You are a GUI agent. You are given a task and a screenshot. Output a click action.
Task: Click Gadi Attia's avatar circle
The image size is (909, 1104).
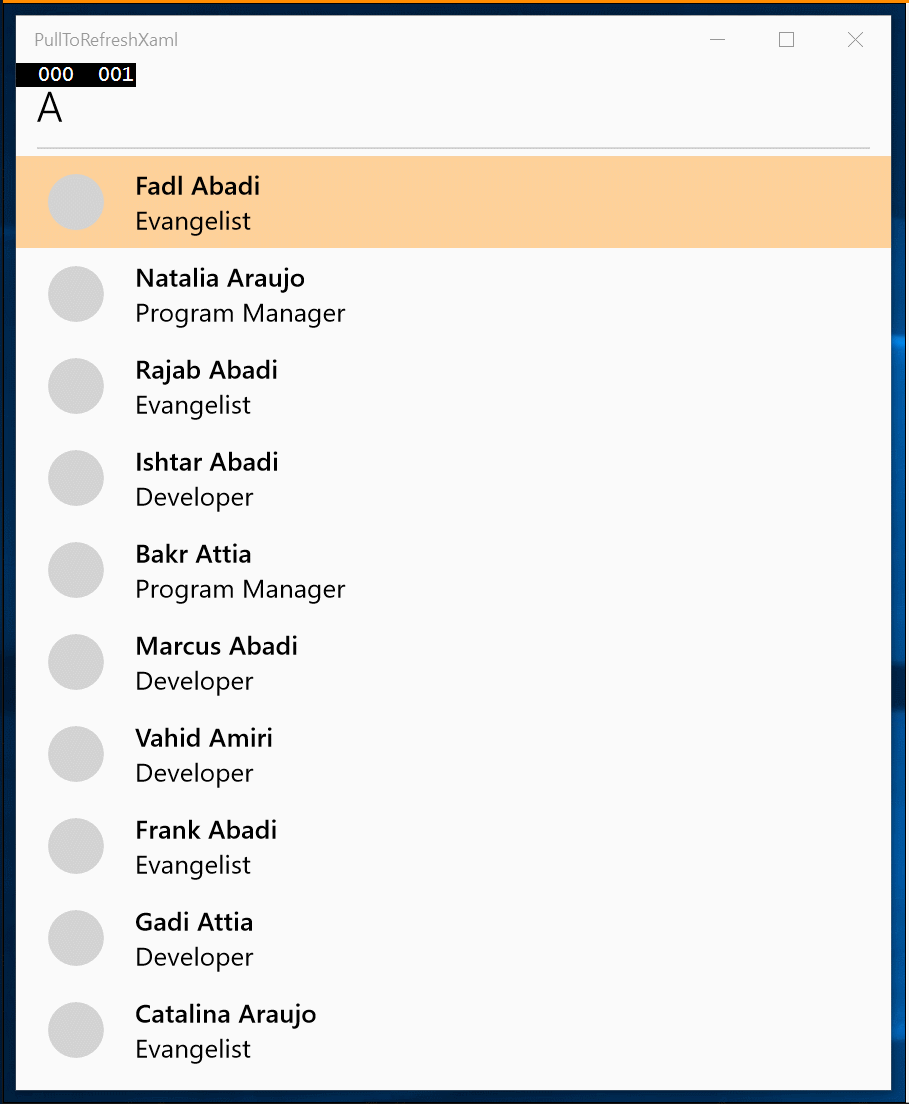click(76, 938)
